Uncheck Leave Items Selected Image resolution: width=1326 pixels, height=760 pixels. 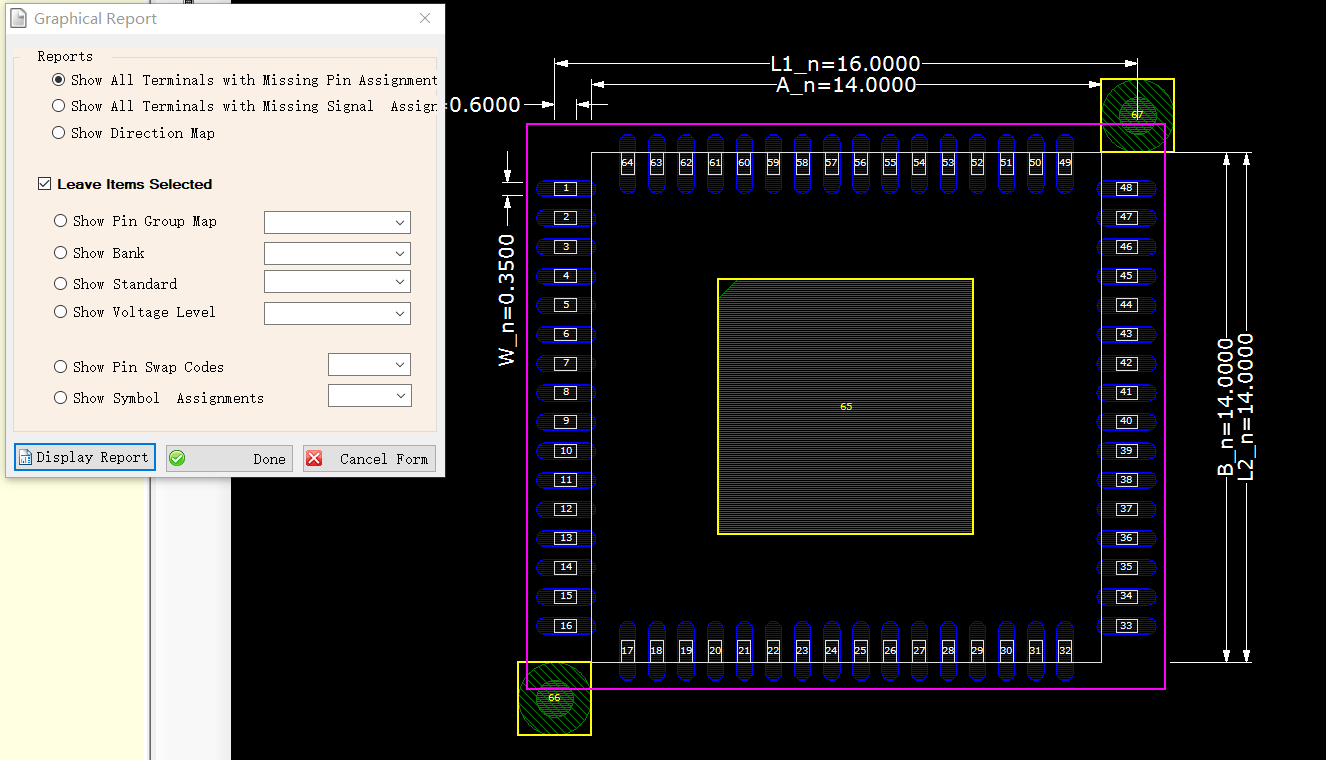point(44,183)
